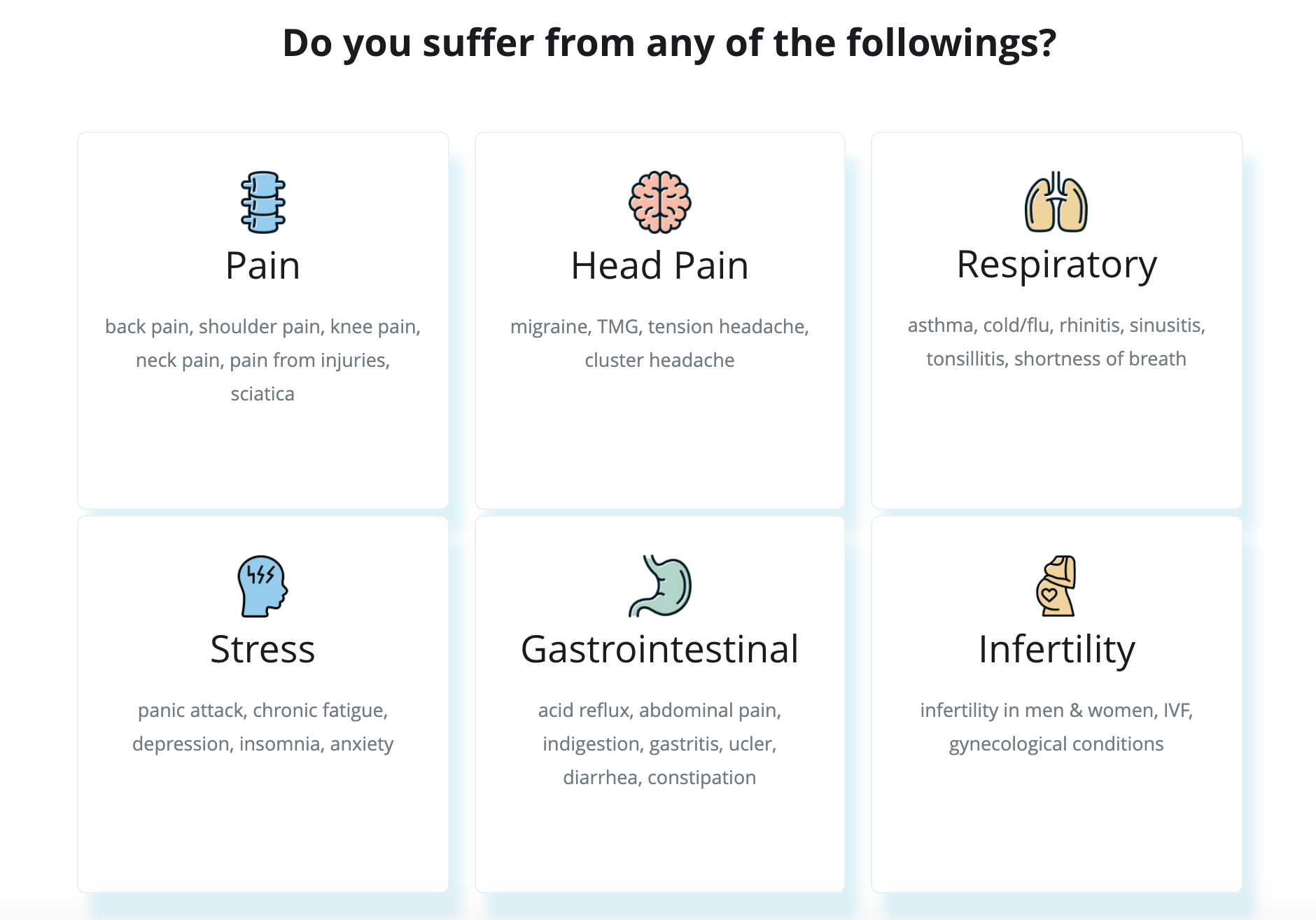Open the Infertility heading
Screen dimensions: 1316x920
(x=1056, y=649)
